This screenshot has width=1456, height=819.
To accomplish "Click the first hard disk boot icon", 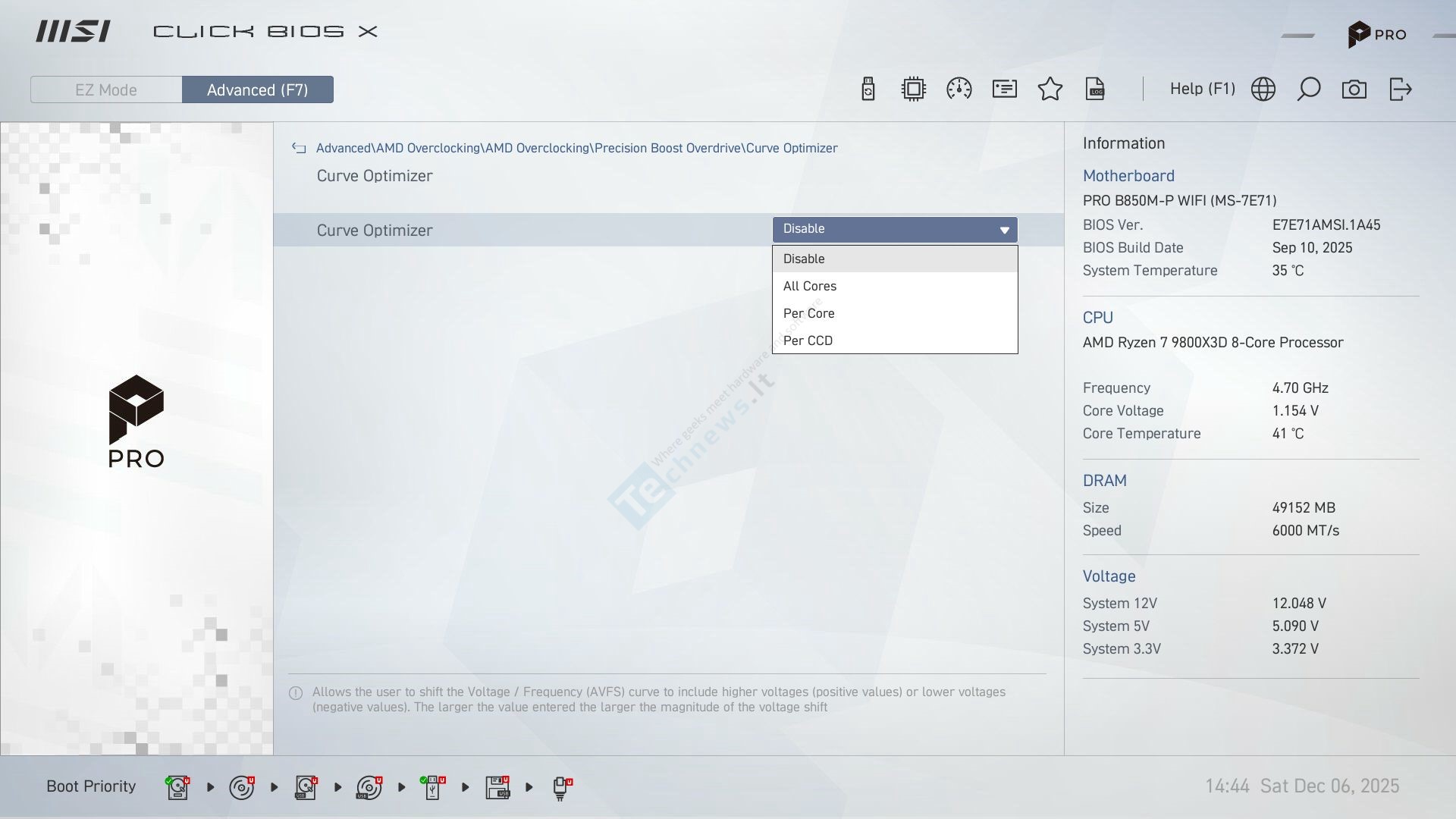I will [177, 787].
